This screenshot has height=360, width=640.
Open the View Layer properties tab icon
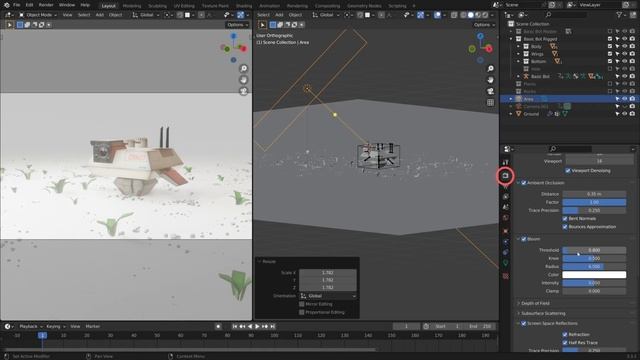coord(505,196)
